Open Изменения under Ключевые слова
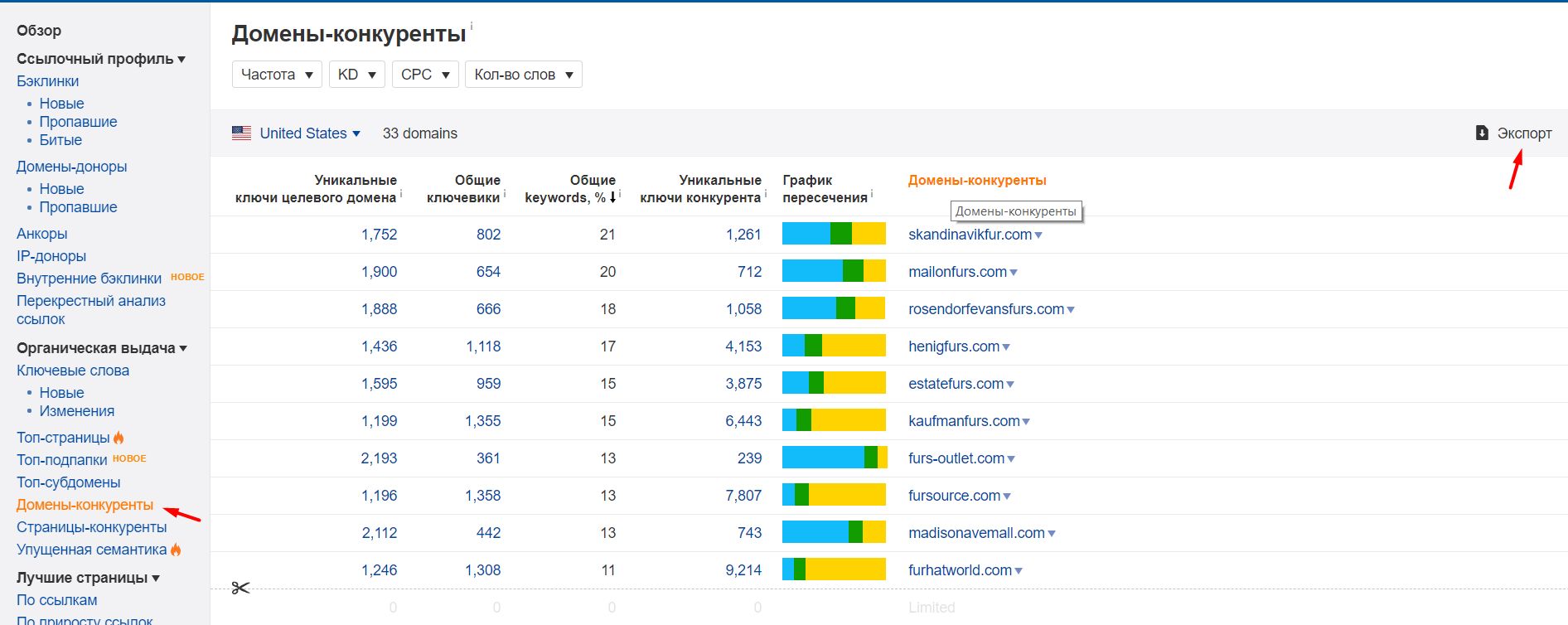Viewport: 1568px width, 625px height. [77, 411]
